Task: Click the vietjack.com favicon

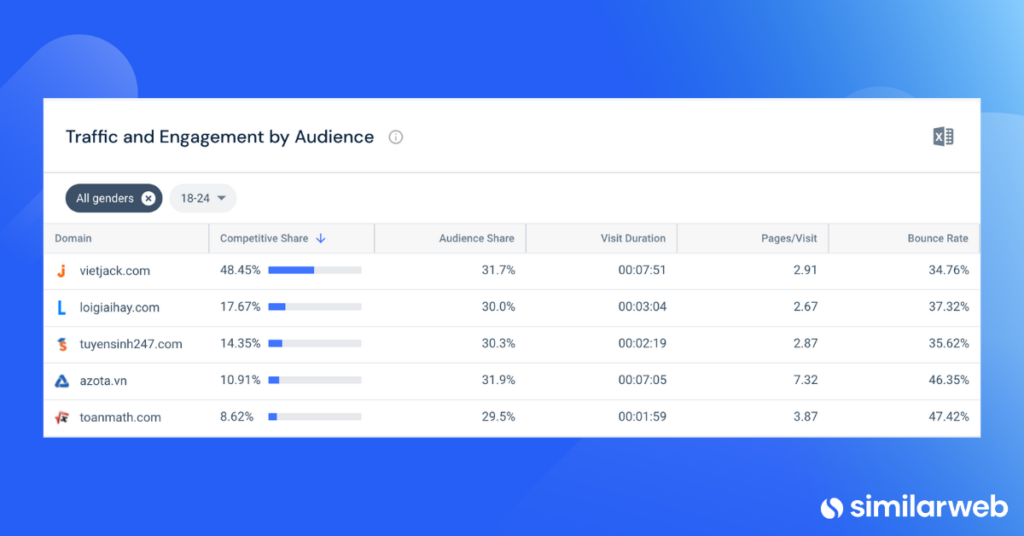Action: pos(61,270)
